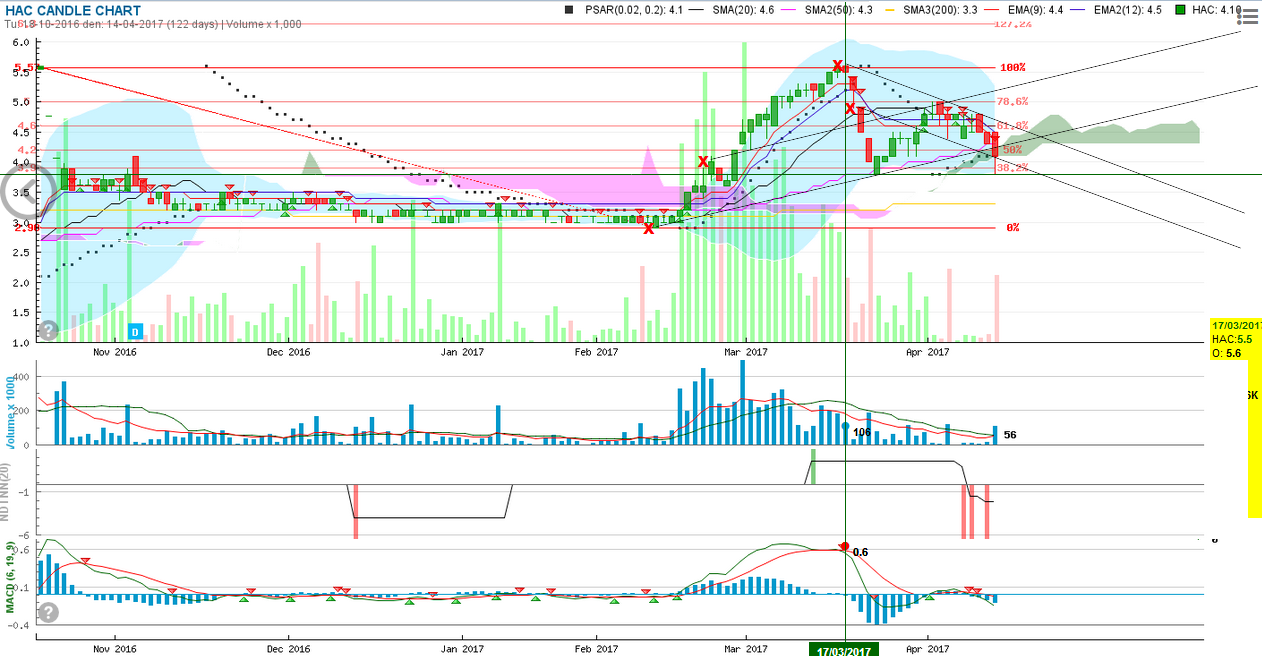Click the 78.6% Fibonacci level label
This screenshot has height=656, width=1262.
1012,102
